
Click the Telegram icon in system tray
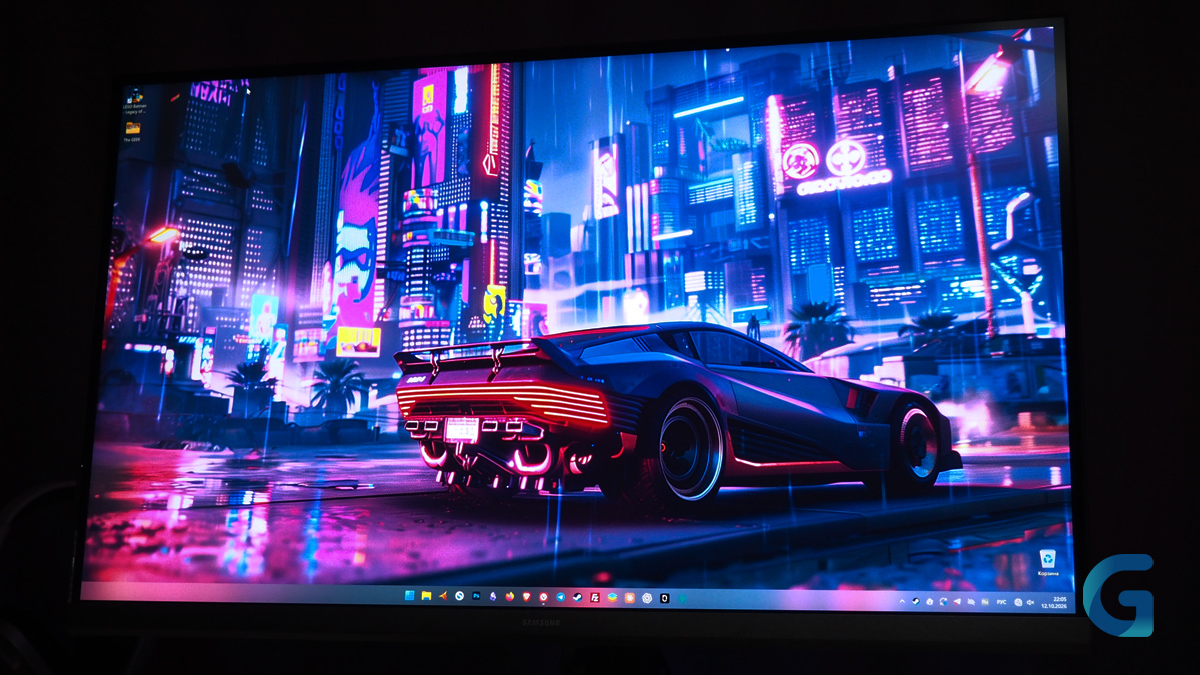tap(957, 602)
